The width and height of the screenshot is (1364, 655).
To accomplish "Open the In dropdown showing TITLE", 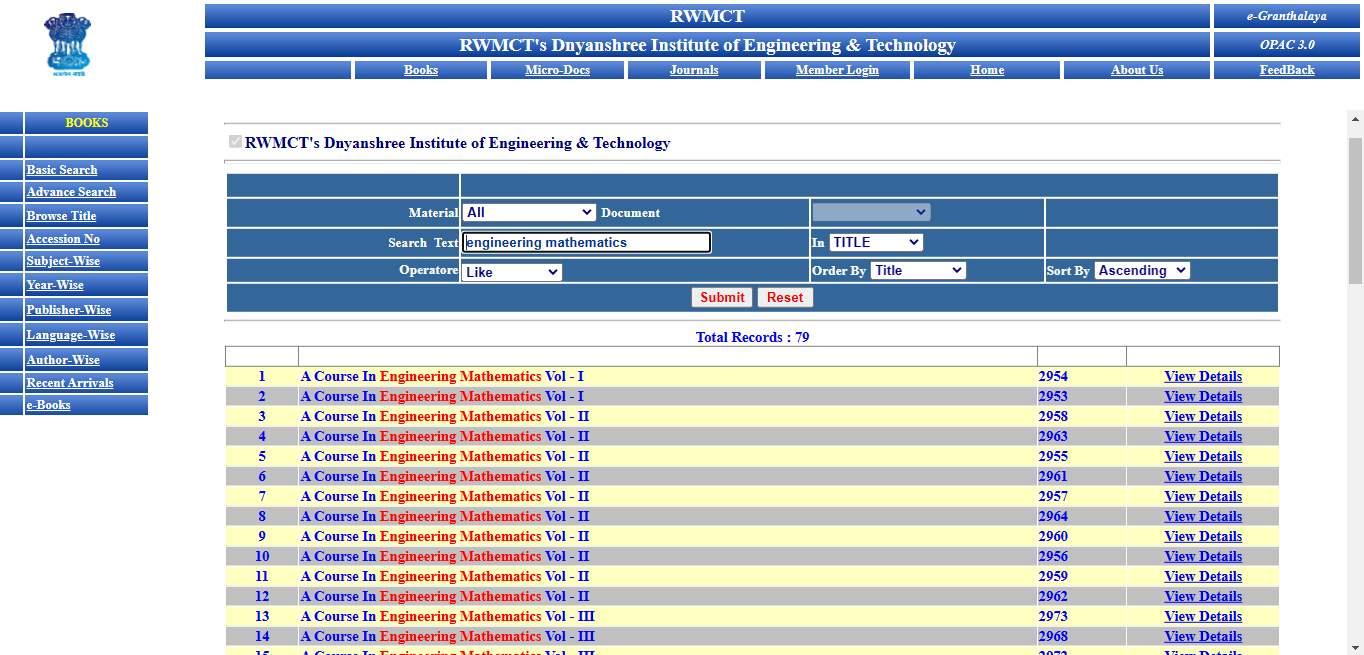I will pos(876,242).
